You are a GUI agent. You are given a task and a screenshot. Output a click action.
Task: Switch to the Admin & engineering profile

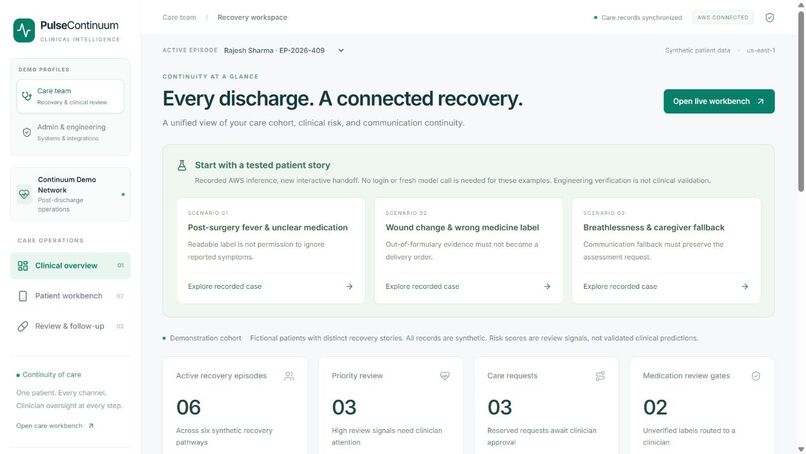(x=70, y=132)
